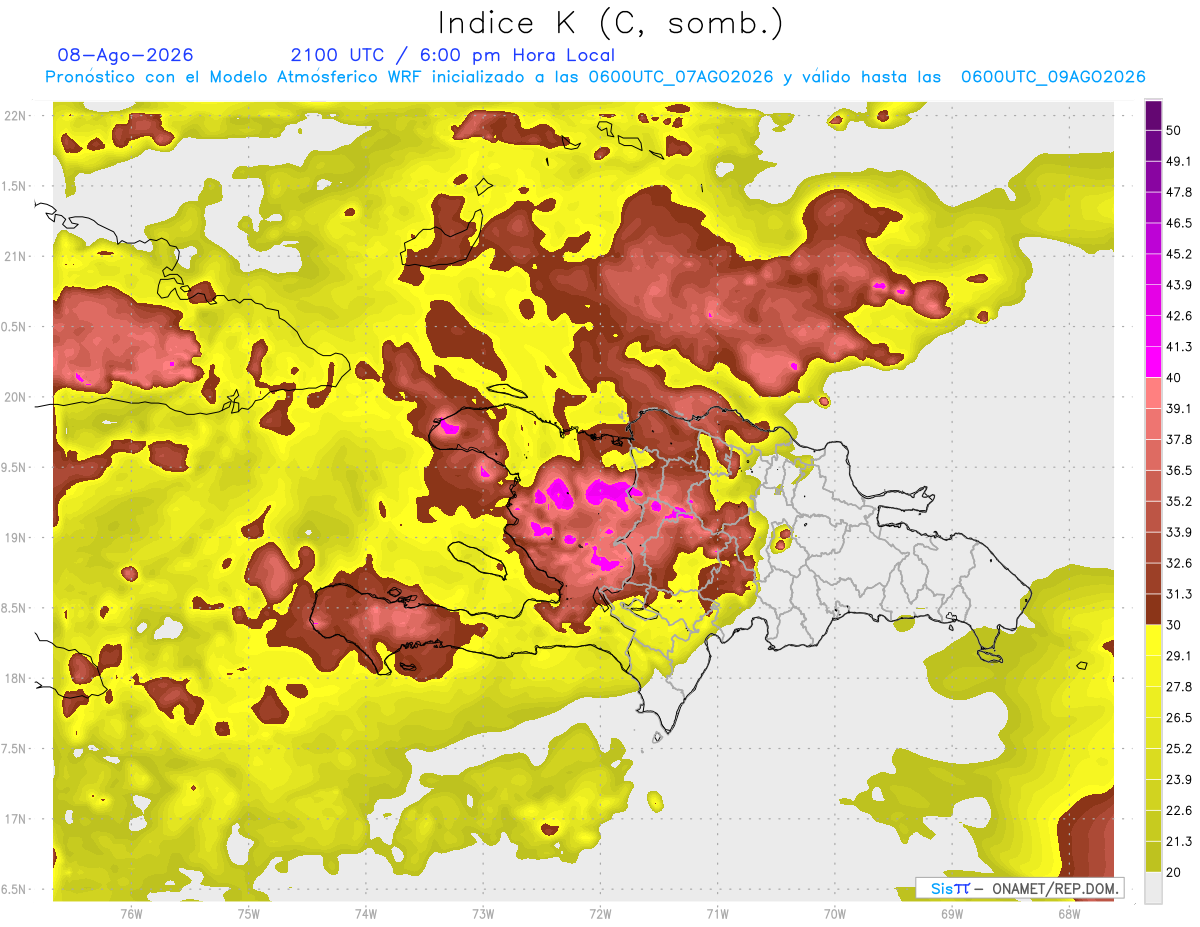This screenshot has height=927, width=1200.
Task: Click the '76W' longitude axis label
Action: pyautogui.click(x=131, y=913)
